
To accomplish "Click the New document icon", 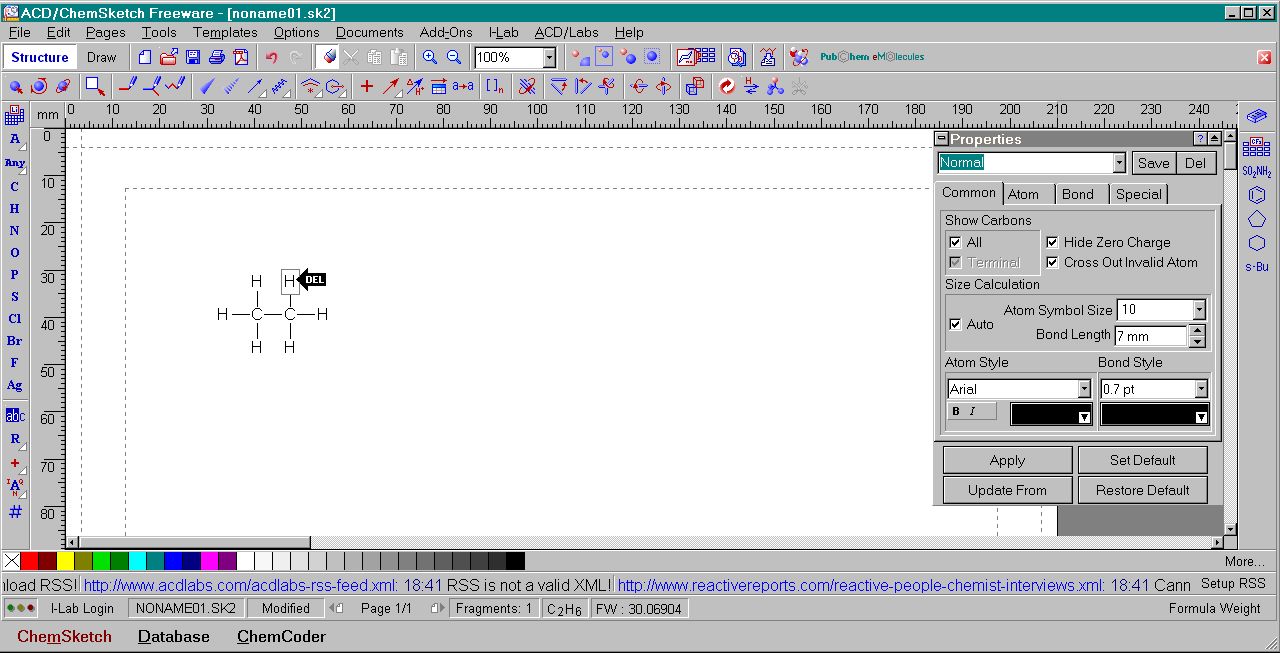I will [x=146, y=57].
